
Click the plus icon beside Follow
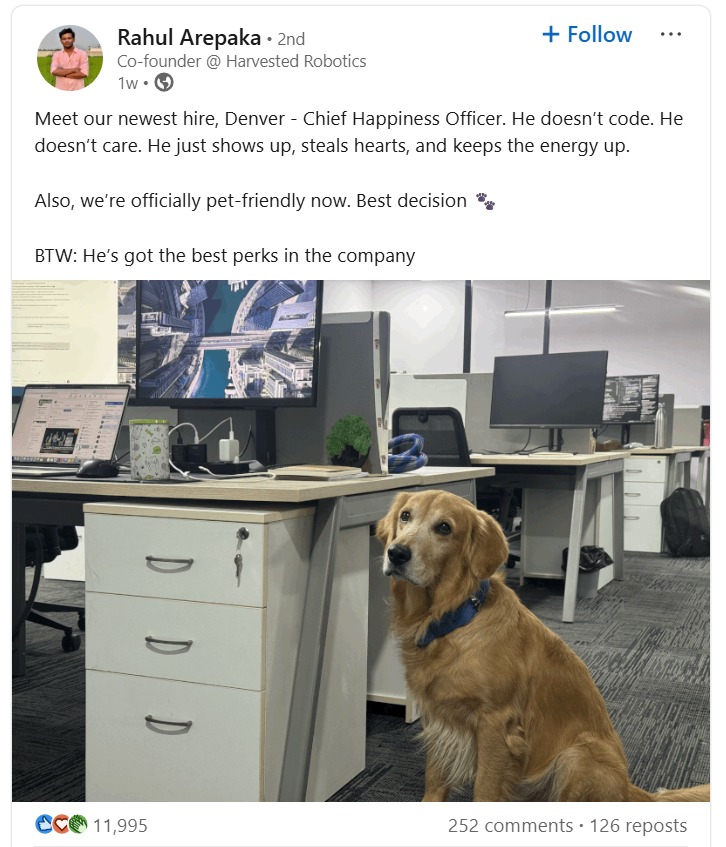[x=550, y=34]
